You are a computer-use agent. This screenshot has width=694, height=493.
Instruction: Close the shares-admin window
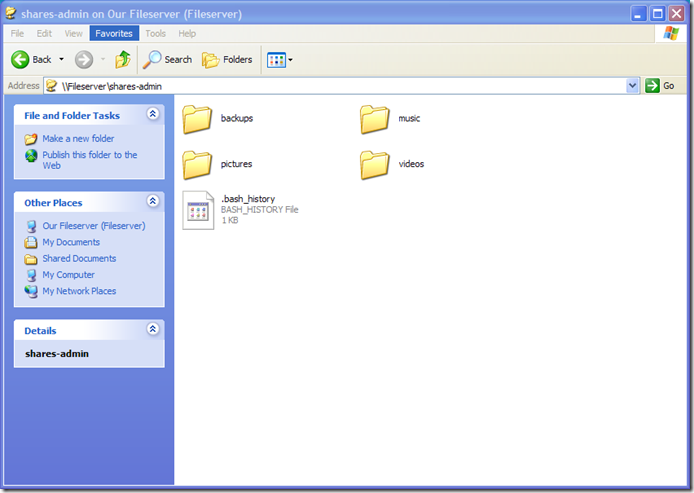tap(677, 14)
